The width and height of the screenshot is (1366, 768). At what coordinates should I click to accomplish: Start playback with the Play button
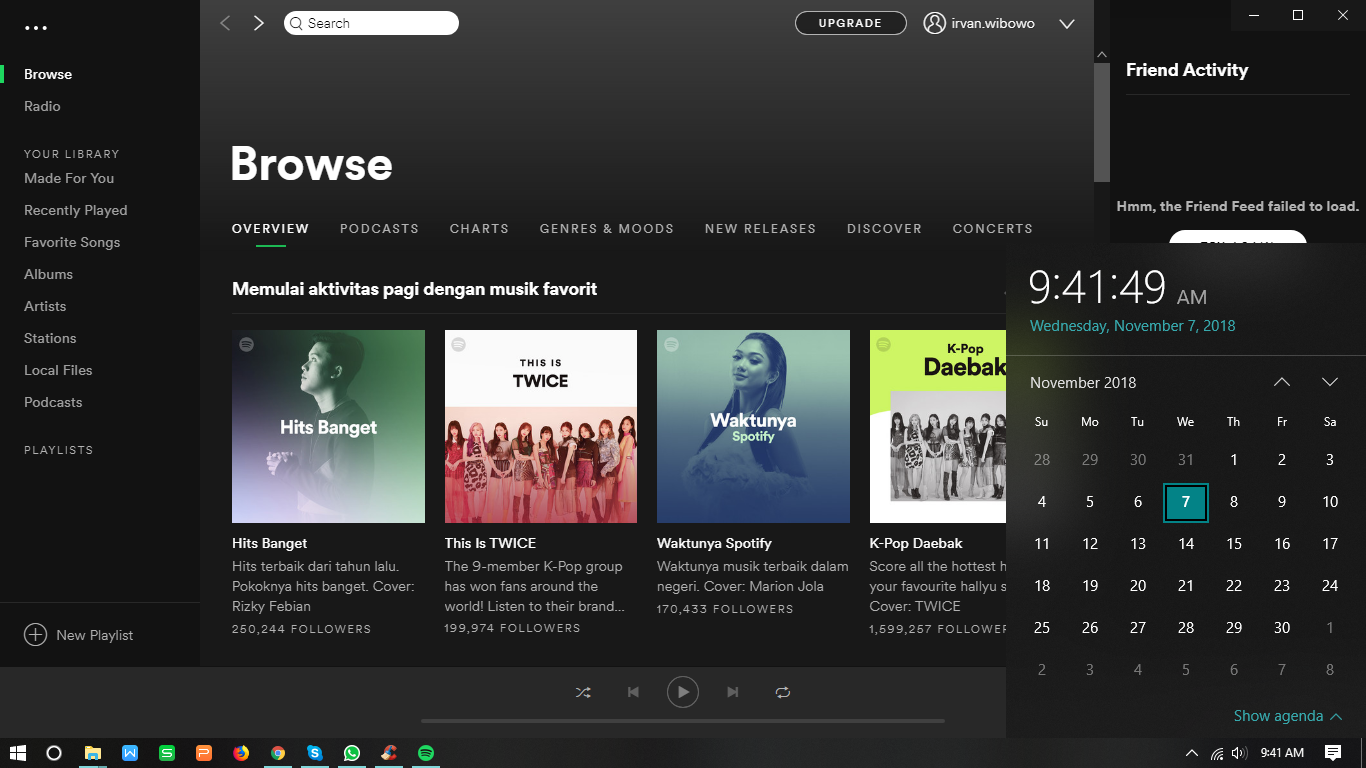click(683, 692)
